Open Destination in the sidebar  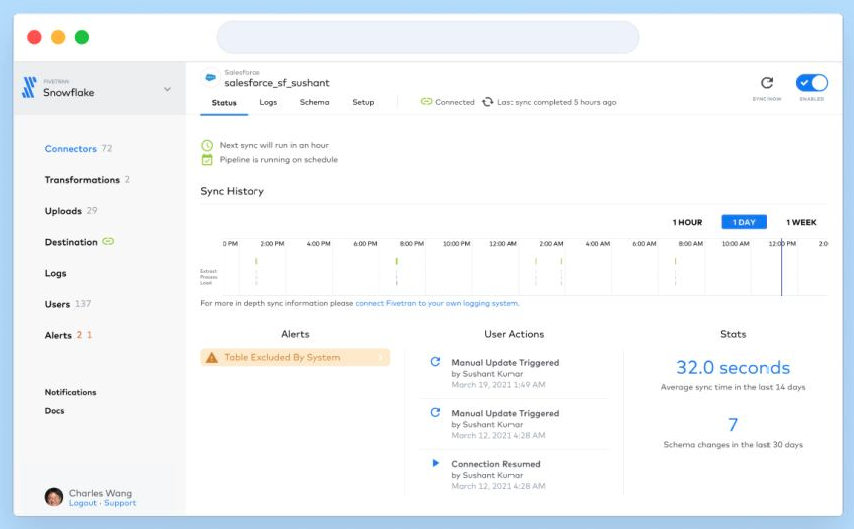(71, 242)
